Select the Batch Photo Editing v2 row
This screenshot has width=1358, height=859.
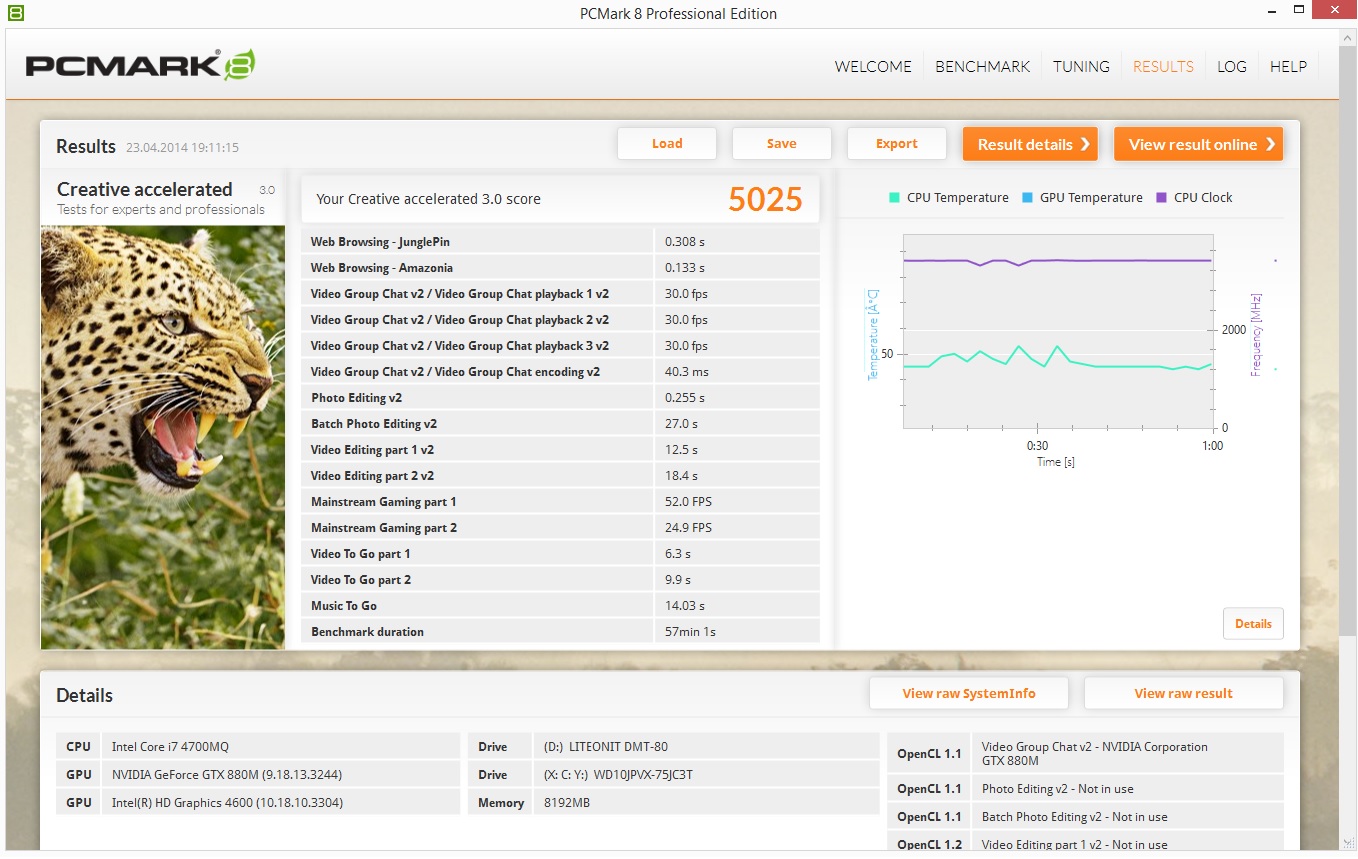tap(560, 424)
